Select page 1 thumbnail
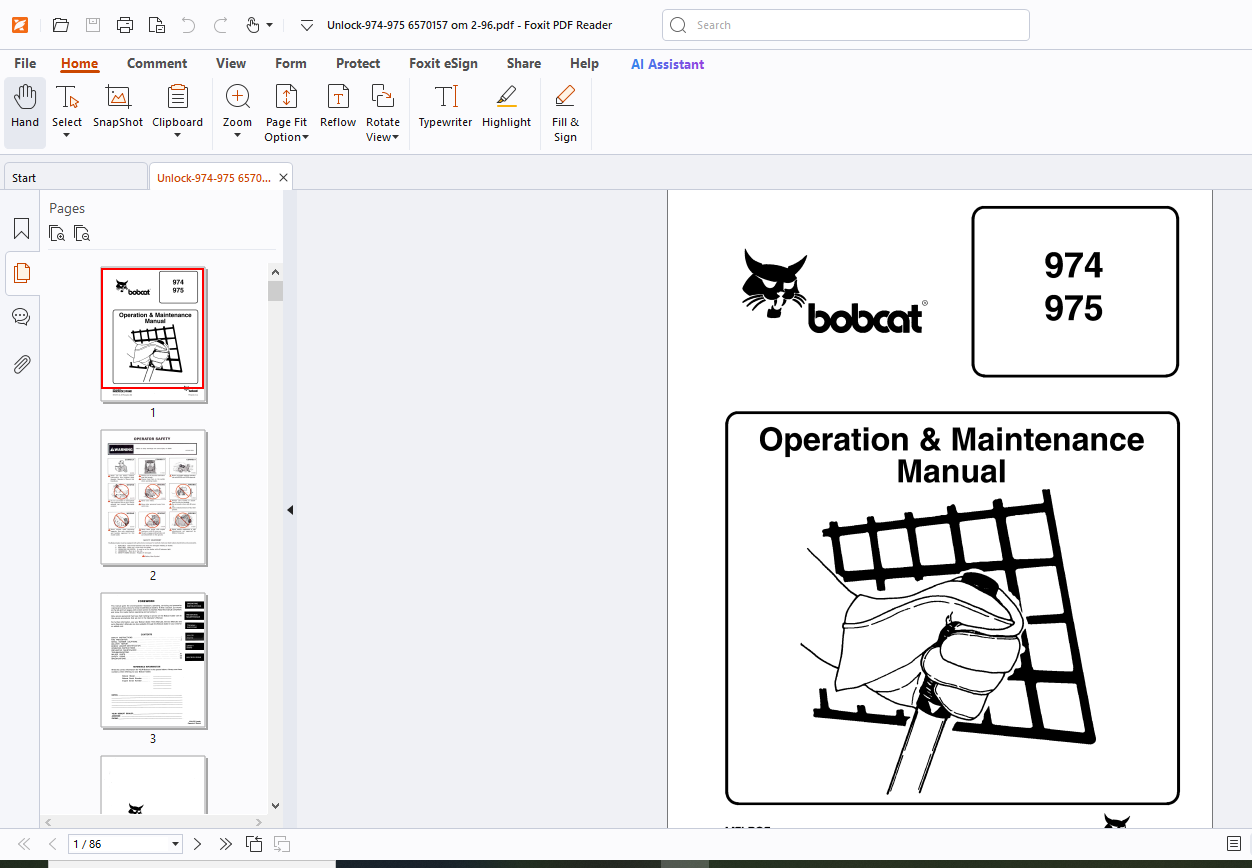1252x868 pixels. tap(153, 334)
